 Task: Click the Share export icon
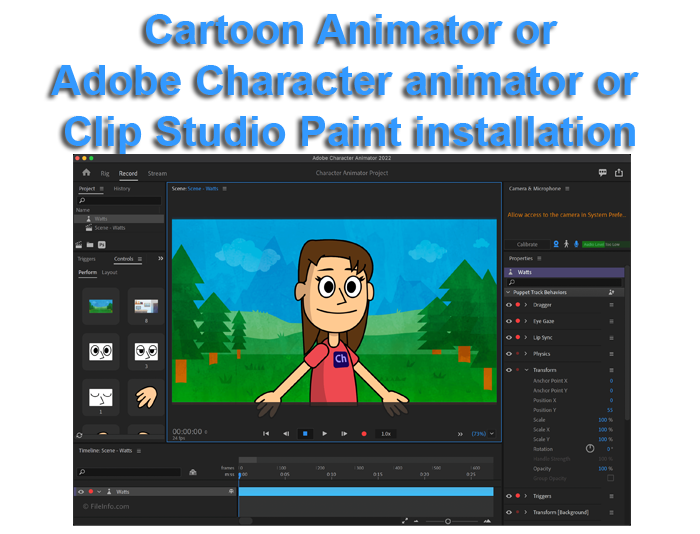pyautogui.click(x=619, y=173)
